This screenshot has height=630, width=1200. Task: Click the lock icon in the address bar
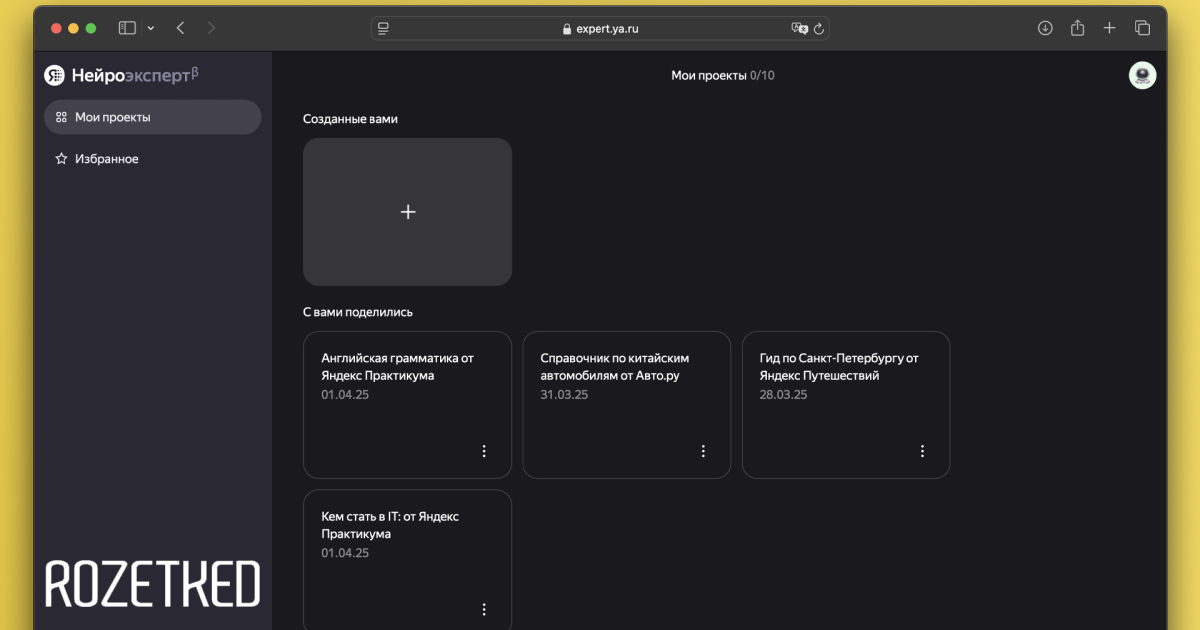pos(567,29)
